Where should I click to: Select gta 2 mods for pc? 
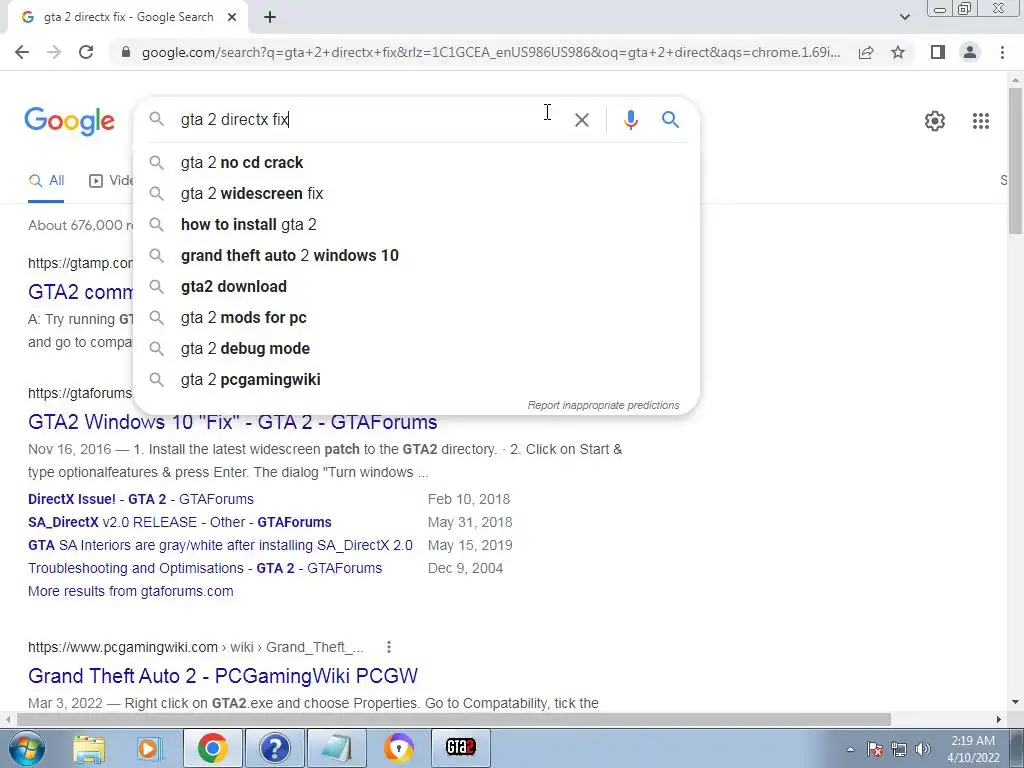click(416, 317)
